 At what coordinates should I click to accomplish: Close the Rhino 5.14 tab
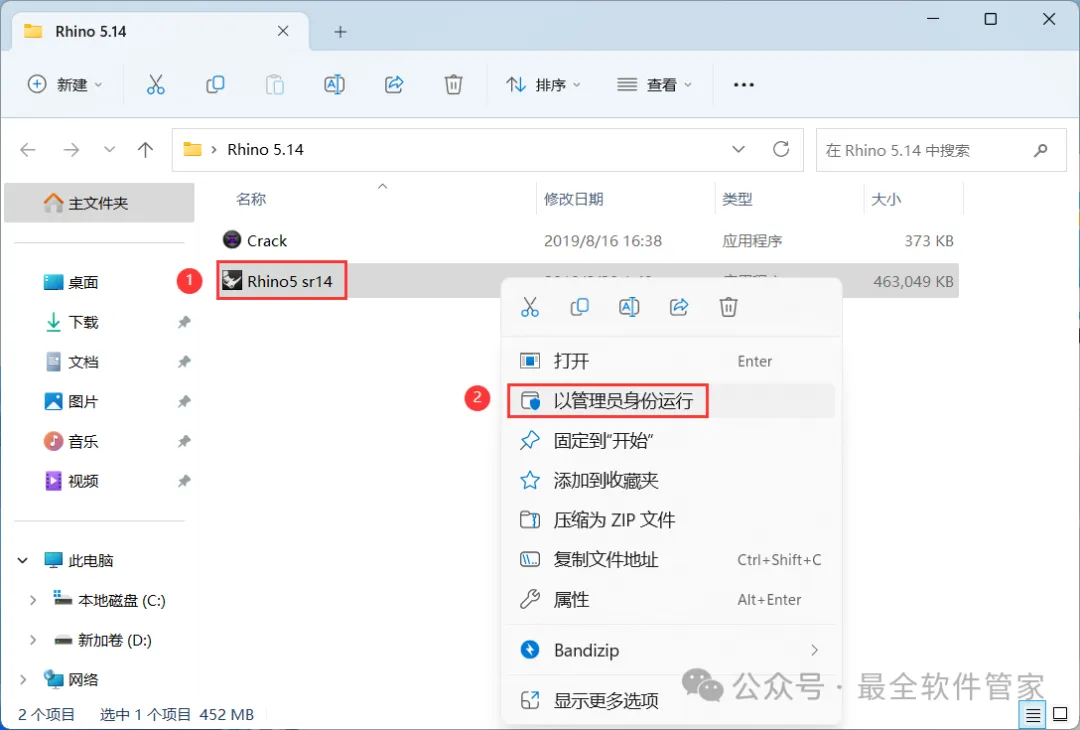pyautogui.click(x=283, y=31)
